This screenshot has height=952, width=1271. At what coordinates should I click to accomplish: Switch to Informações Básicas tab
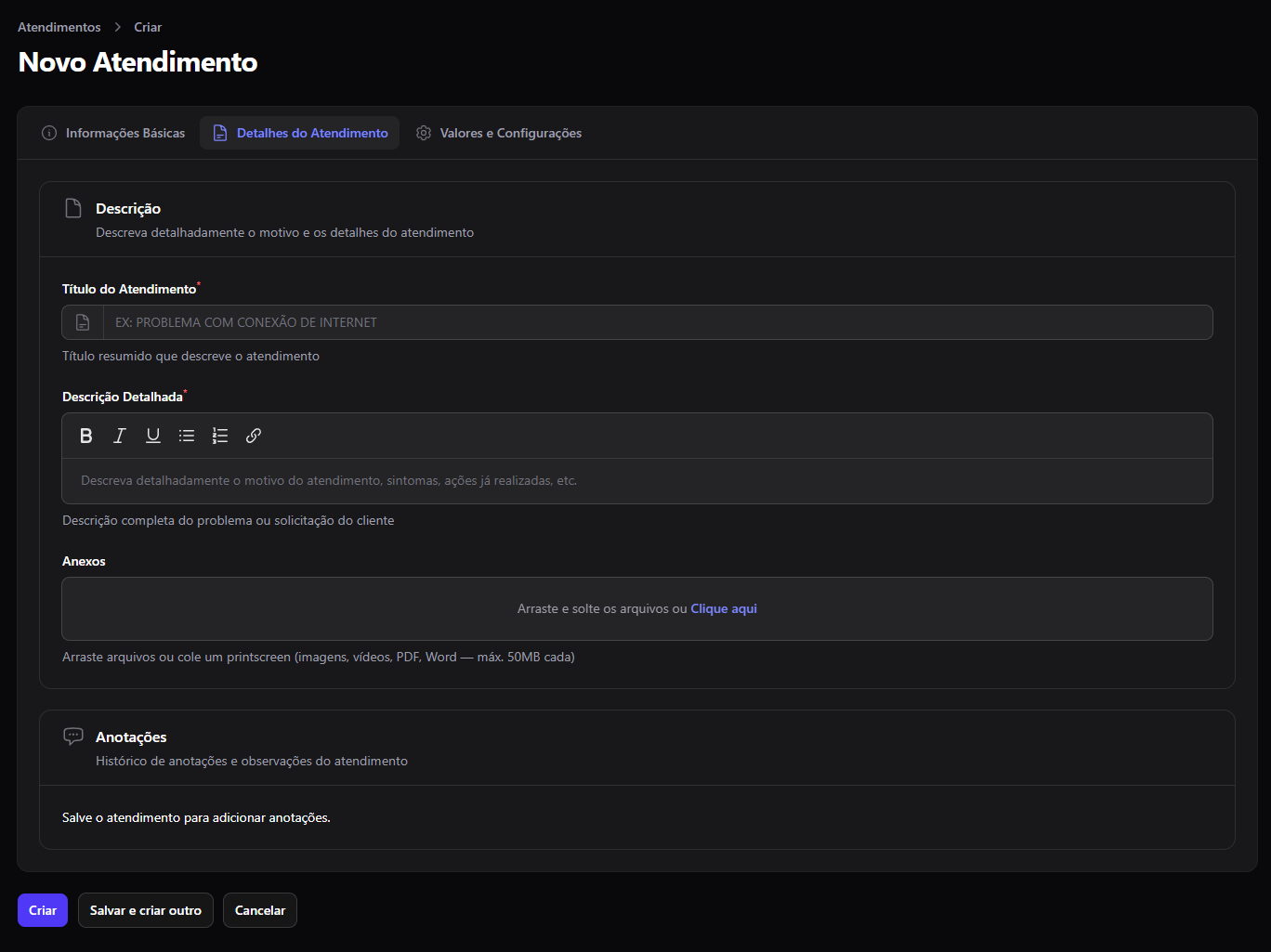click(113, 133)
